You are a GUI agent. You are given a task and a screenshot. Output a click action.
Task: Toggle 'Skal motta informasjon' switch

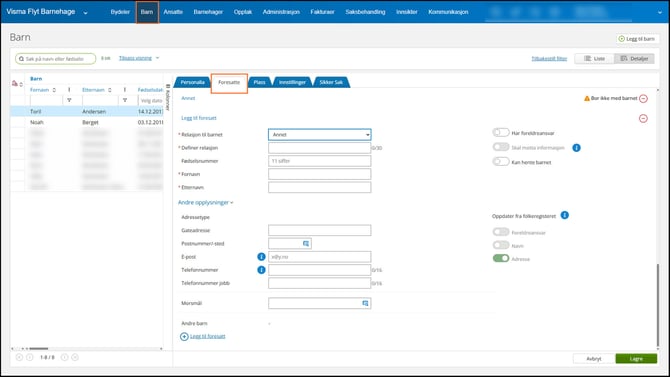tap(501, 147)
